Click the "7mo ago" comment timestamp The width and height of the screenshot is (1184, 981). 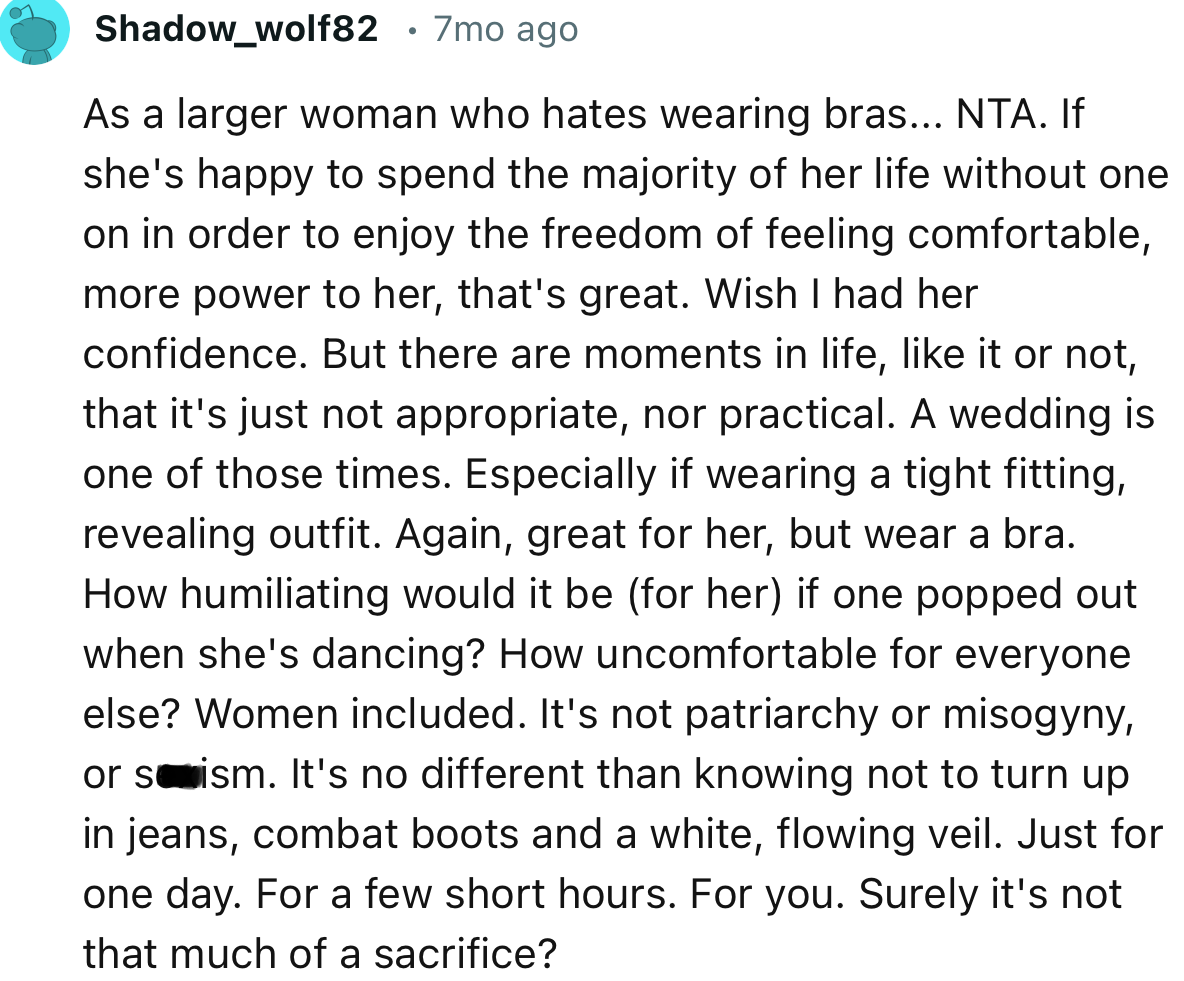[505, 30]
